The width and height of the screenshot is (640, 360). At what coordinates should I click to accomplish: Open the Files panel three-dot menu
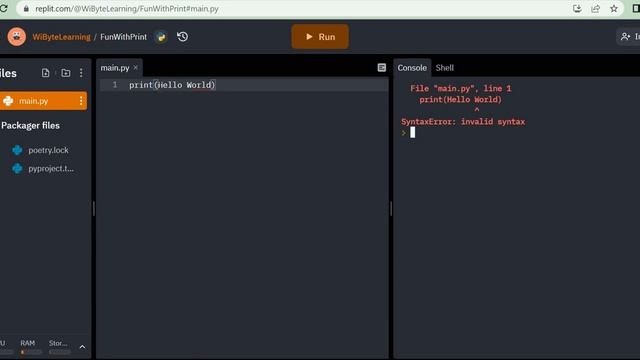pyautogui.click(x=81, y=73)
